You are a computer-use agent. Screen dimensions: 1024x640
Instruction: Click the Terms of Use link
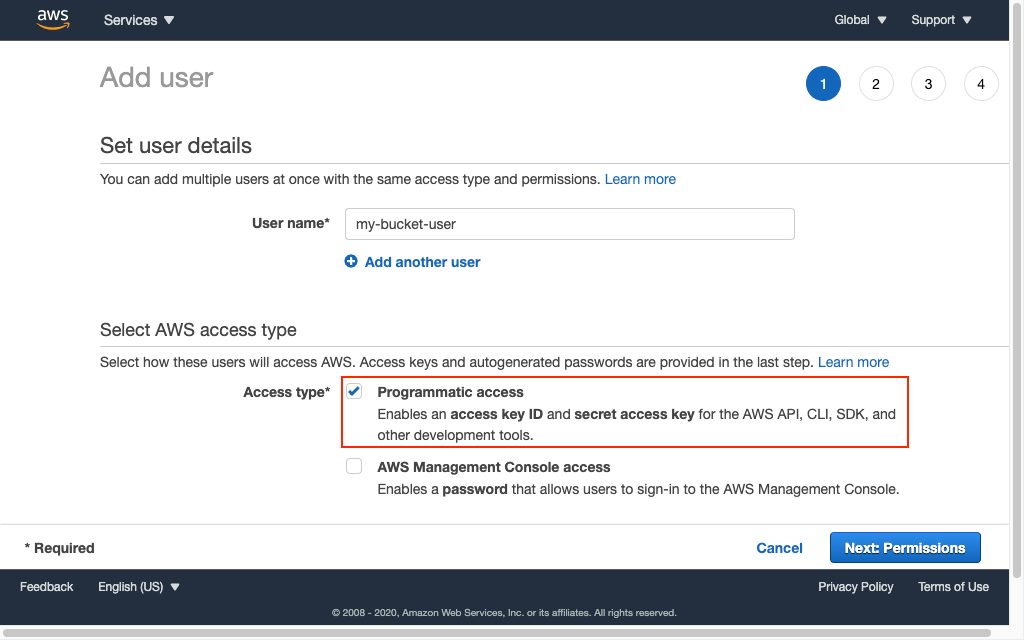click(x=953, y=587)
